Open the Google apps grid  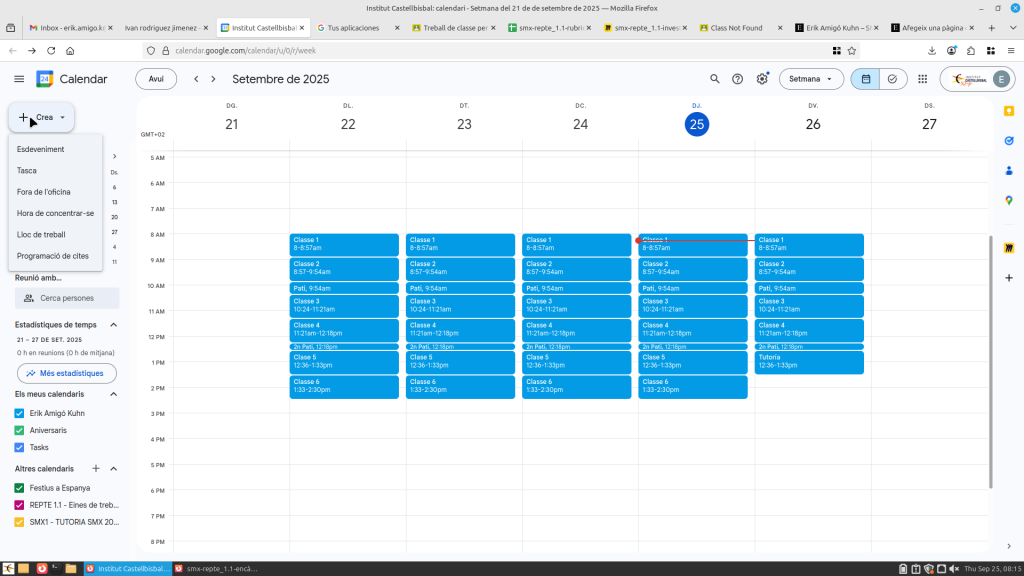[x=922, y=79]
